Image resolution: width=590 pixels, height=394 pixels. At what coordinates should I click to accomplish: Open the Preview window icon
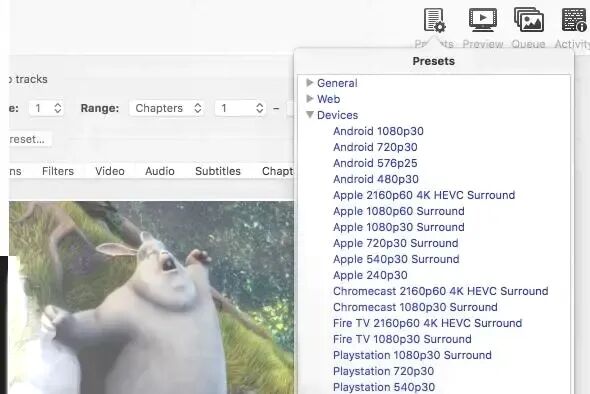483,20
